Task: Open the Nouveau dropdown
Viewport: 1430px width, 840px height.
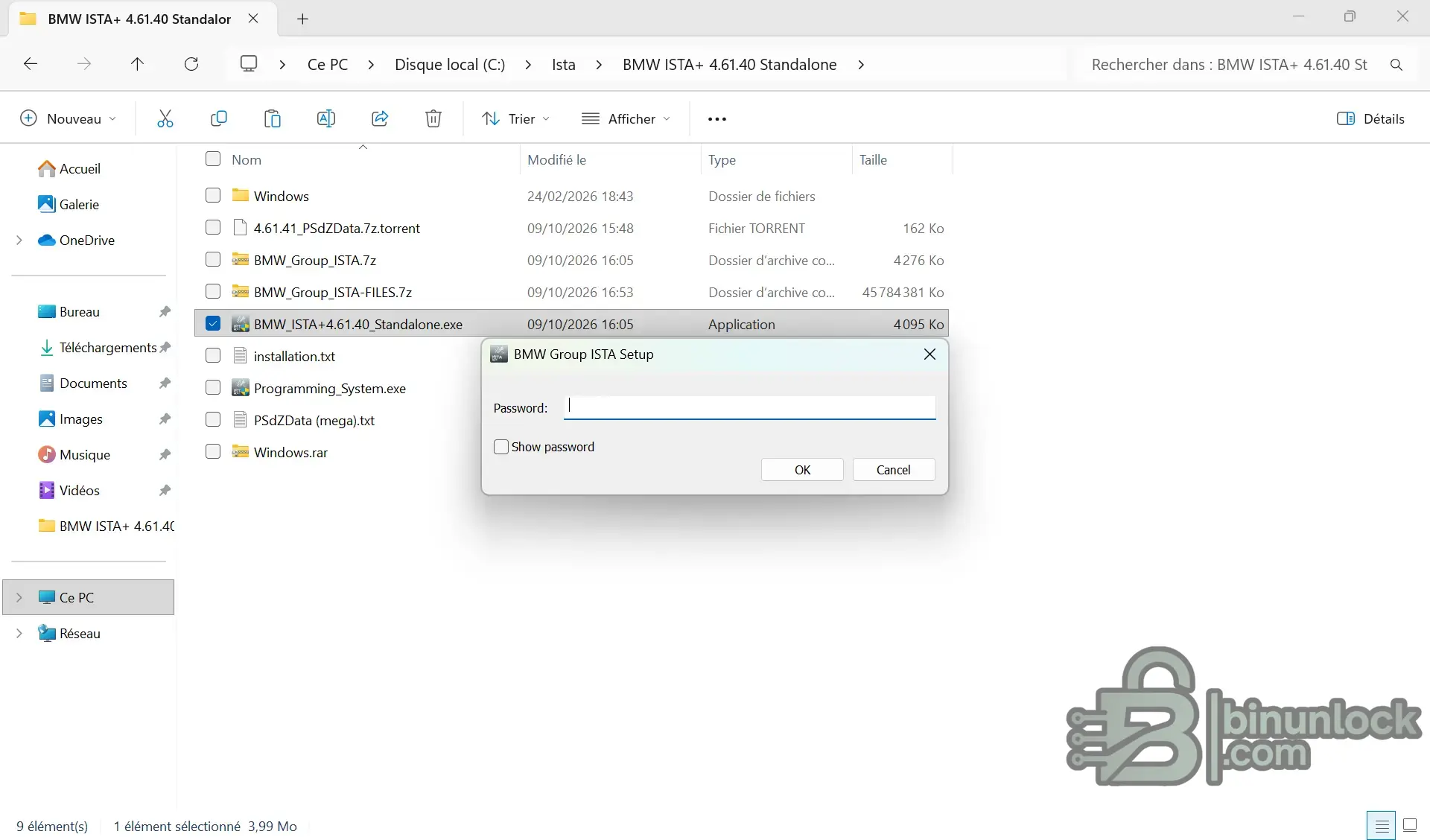Action: pos(69,118)
